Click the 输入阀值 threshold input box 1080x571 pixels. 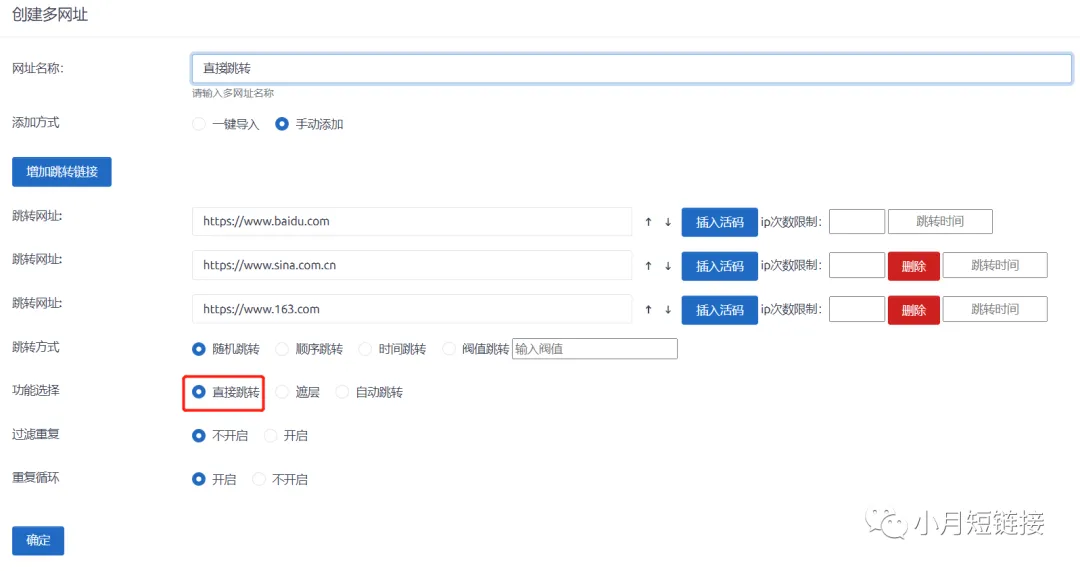[594, 349]
